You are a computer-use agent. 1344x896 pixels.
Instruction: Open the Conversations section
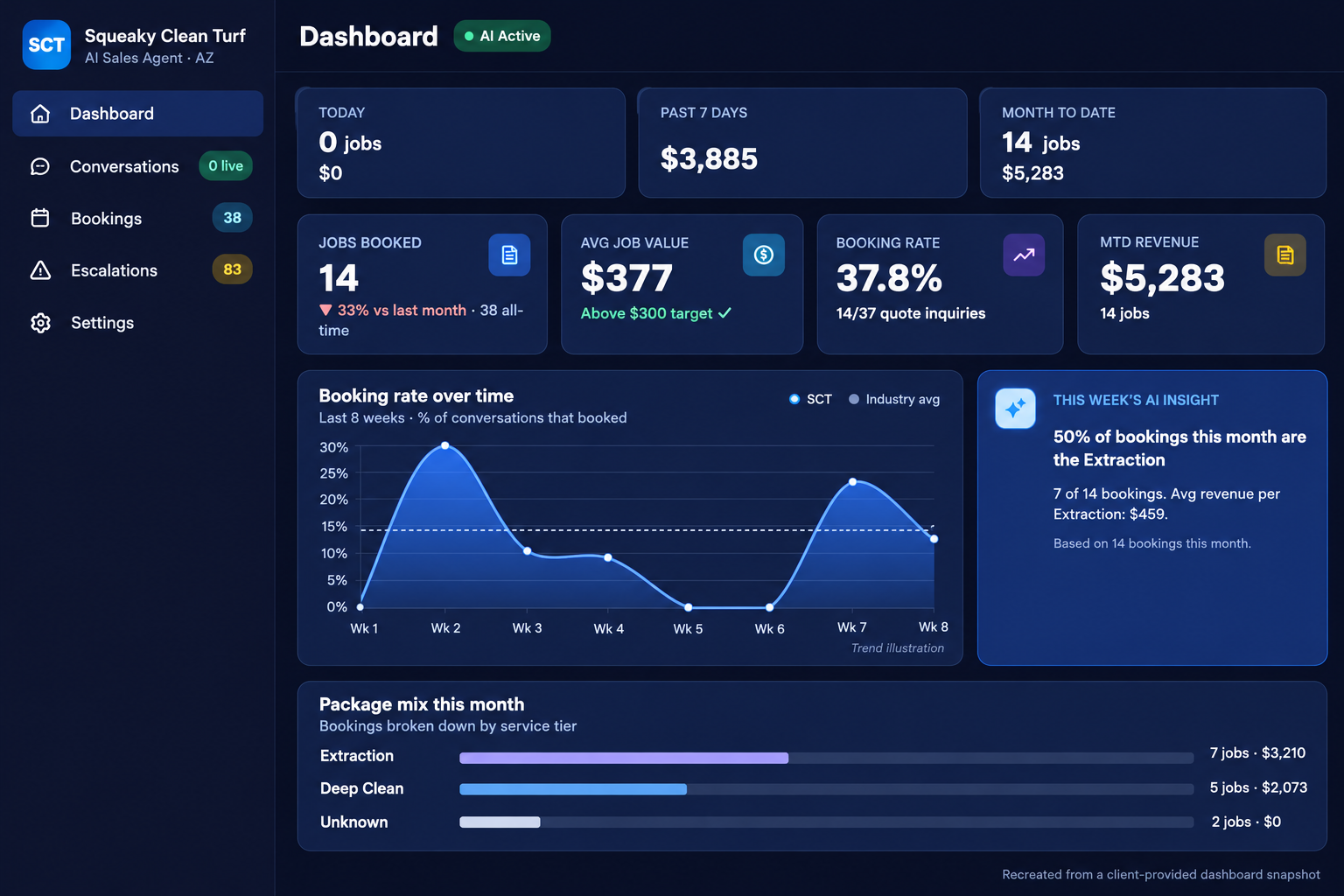coord(137,166)
